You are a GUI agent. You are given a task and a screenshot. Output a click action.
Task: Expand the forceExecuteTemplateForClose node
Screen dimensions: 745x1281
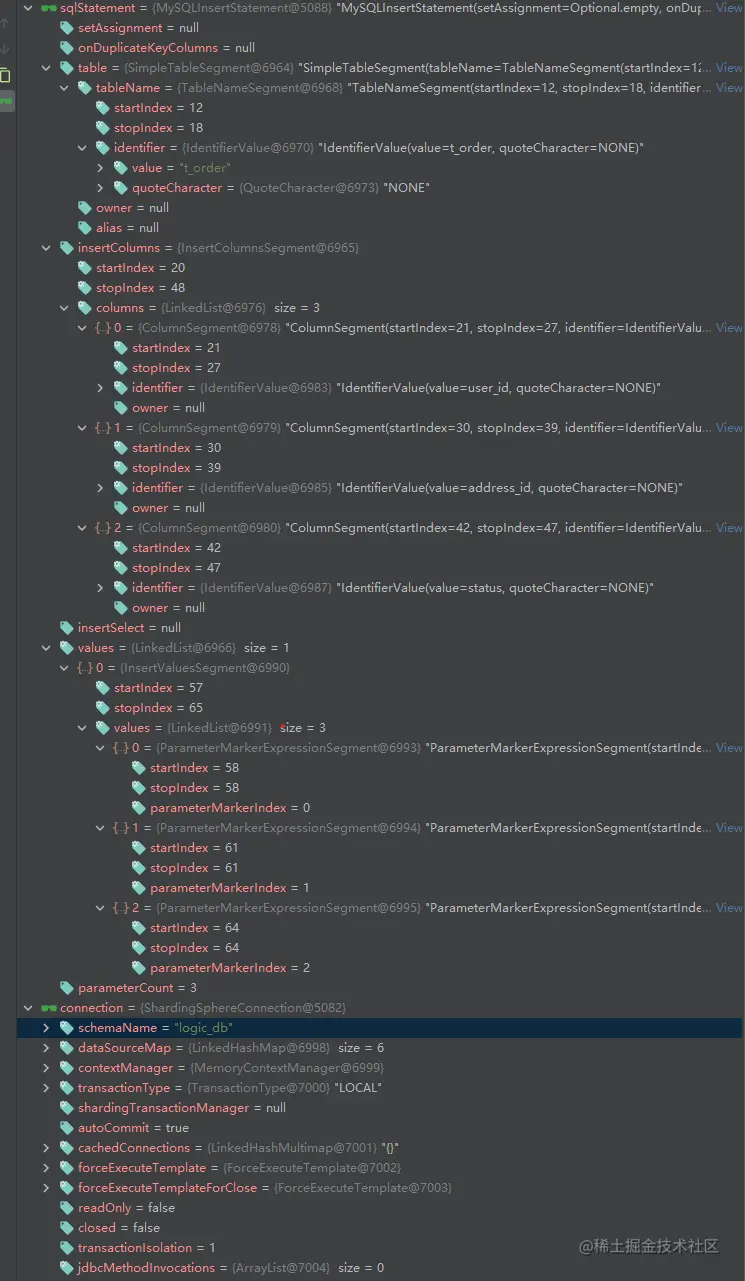(46, 1188)
